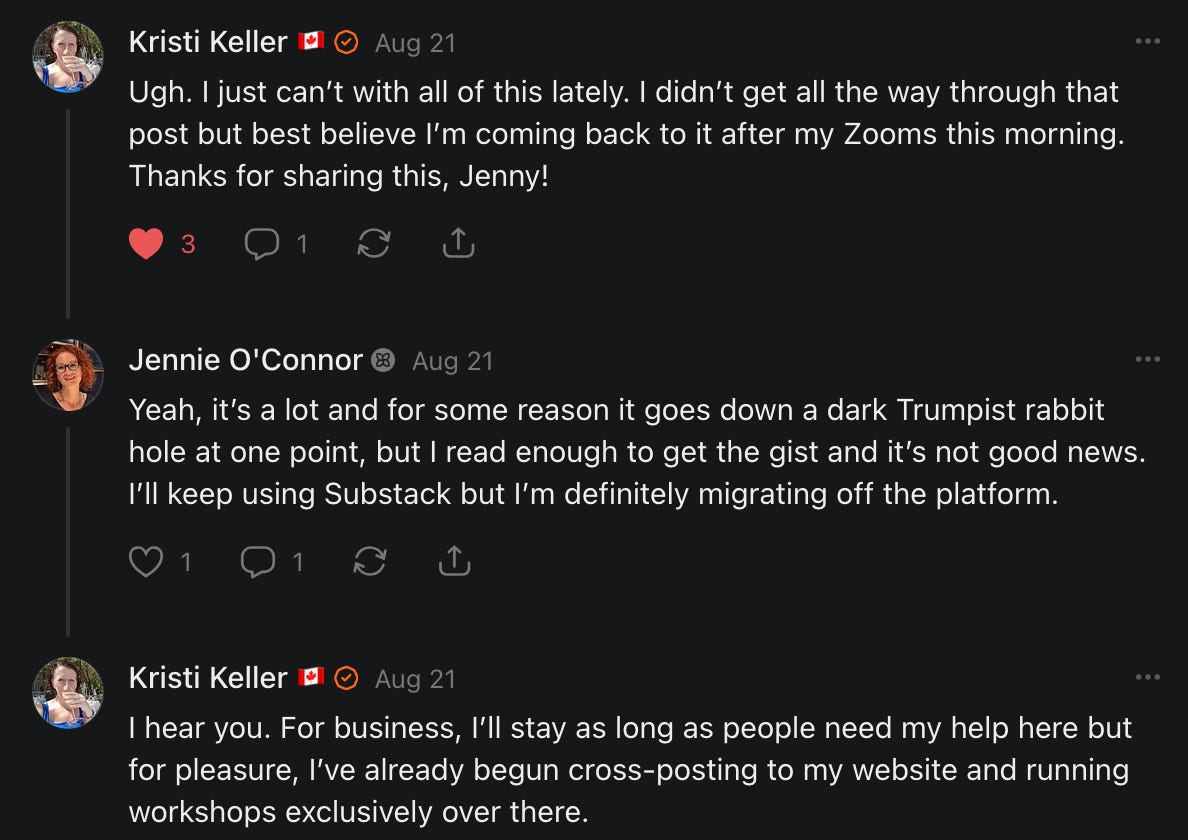
Task: Reply to Jennie O'Connor's comment
Action: click(x=258, y=562)
